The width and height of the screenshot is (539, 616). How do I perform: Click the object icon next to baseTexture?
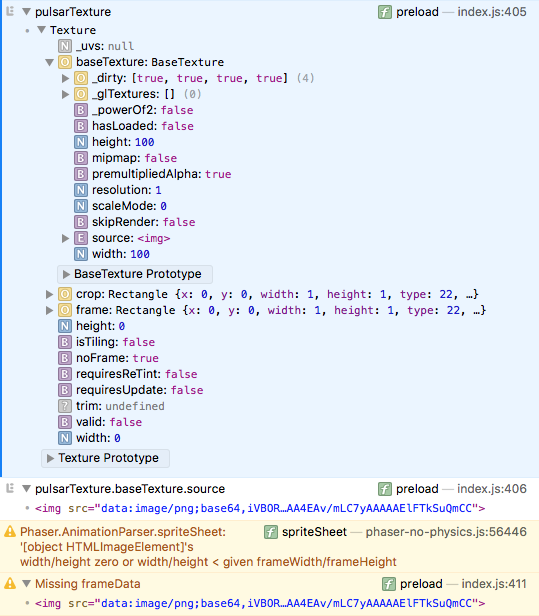click(x=65, y=62)
